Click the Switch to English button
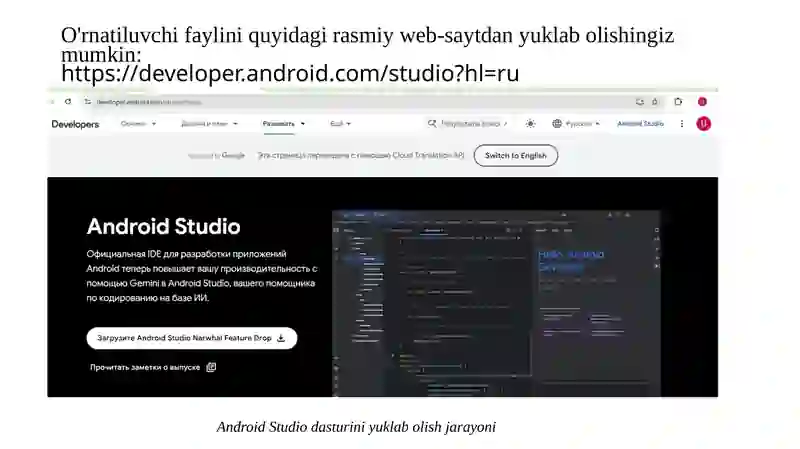The height and width of the screenshot is (449, 800). (516, 156)
